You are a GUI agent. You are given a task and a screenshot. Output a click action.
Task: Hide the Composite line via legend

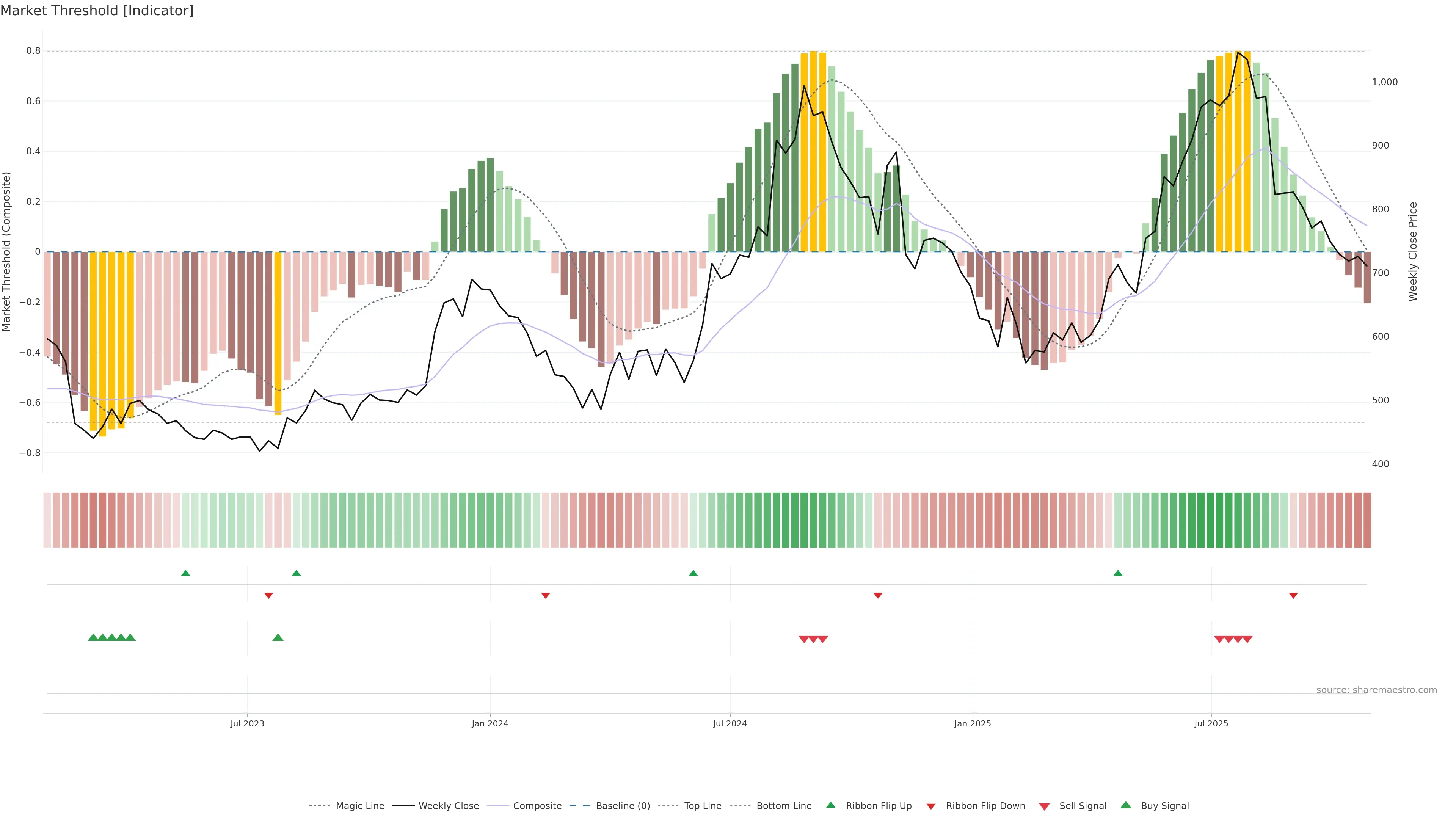[537, 806]
